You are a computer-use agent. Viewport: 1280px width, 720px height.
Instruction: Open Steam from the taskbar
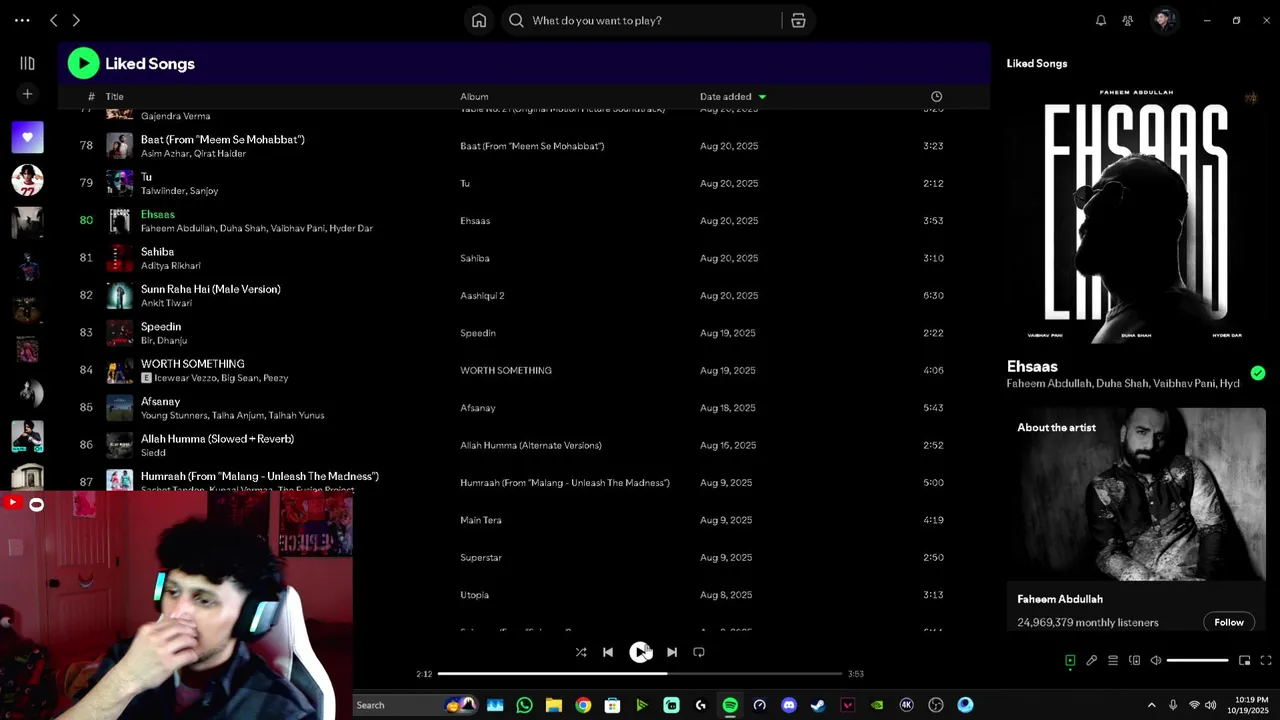click(x=818, y=705)
